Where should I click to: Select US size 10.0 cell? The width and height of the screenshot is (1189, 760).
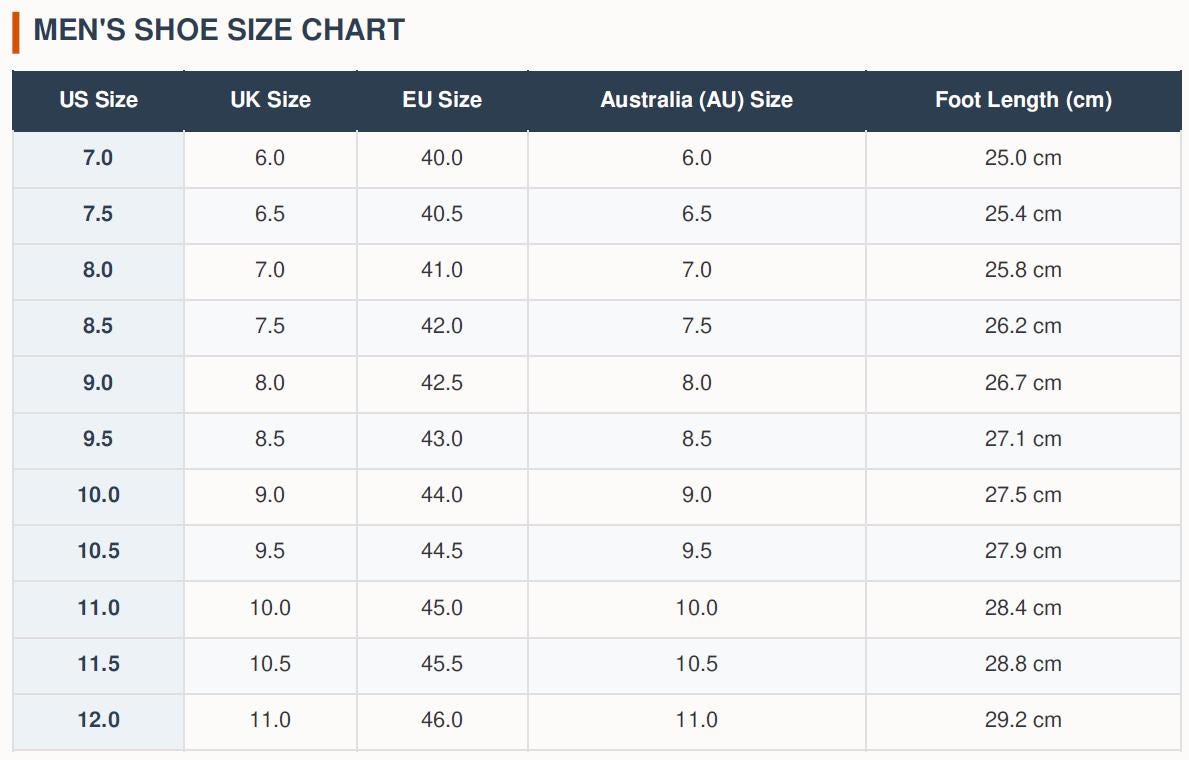pos(99,496)
